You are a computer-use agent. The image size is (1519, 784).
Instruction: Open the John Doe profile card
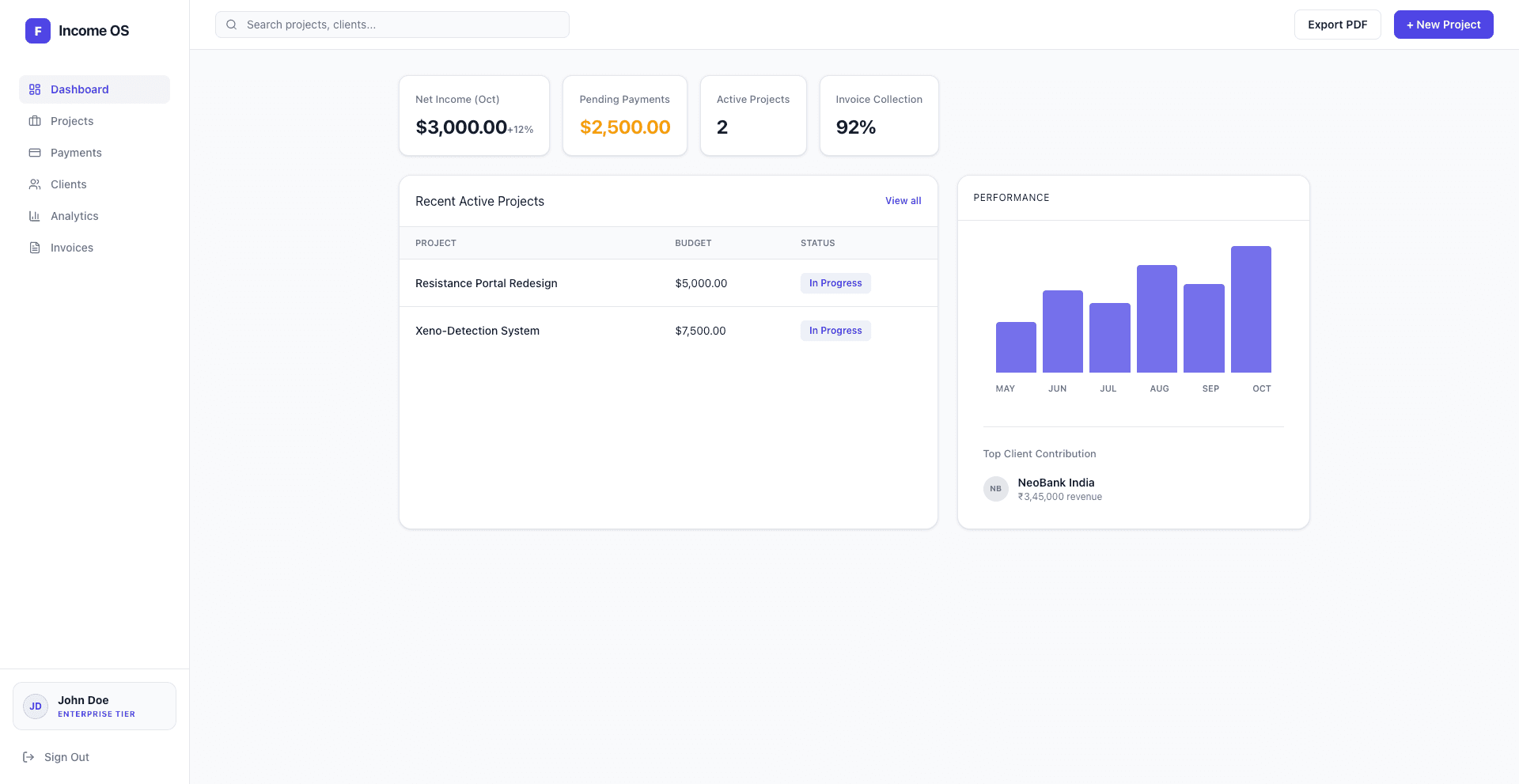pyautogui.click(x=94, y=706)
